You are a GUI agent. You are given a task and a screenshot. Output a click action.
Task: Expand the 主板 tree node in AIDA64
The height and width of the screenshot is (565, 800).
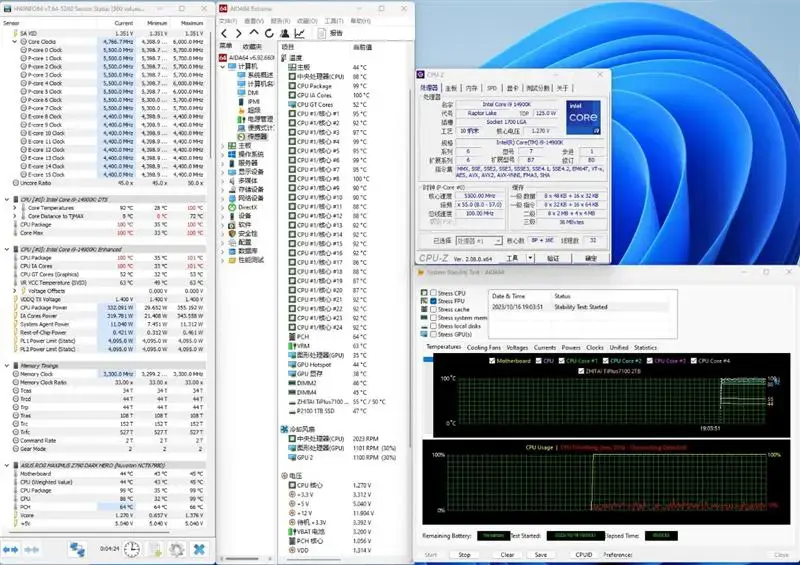pos(223,145)
